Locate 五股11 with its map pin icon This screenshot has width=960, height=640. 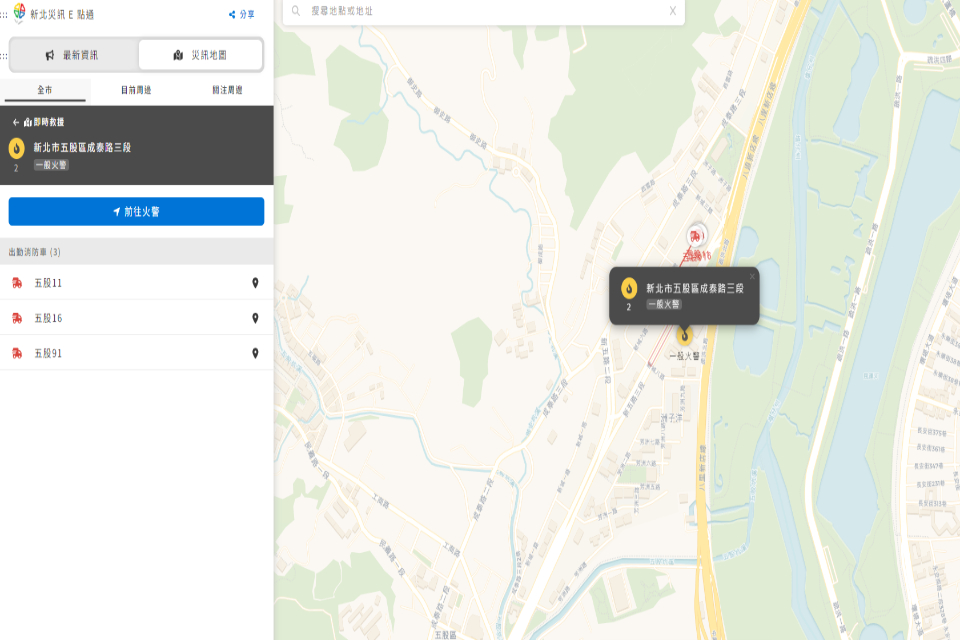[255, 283]
